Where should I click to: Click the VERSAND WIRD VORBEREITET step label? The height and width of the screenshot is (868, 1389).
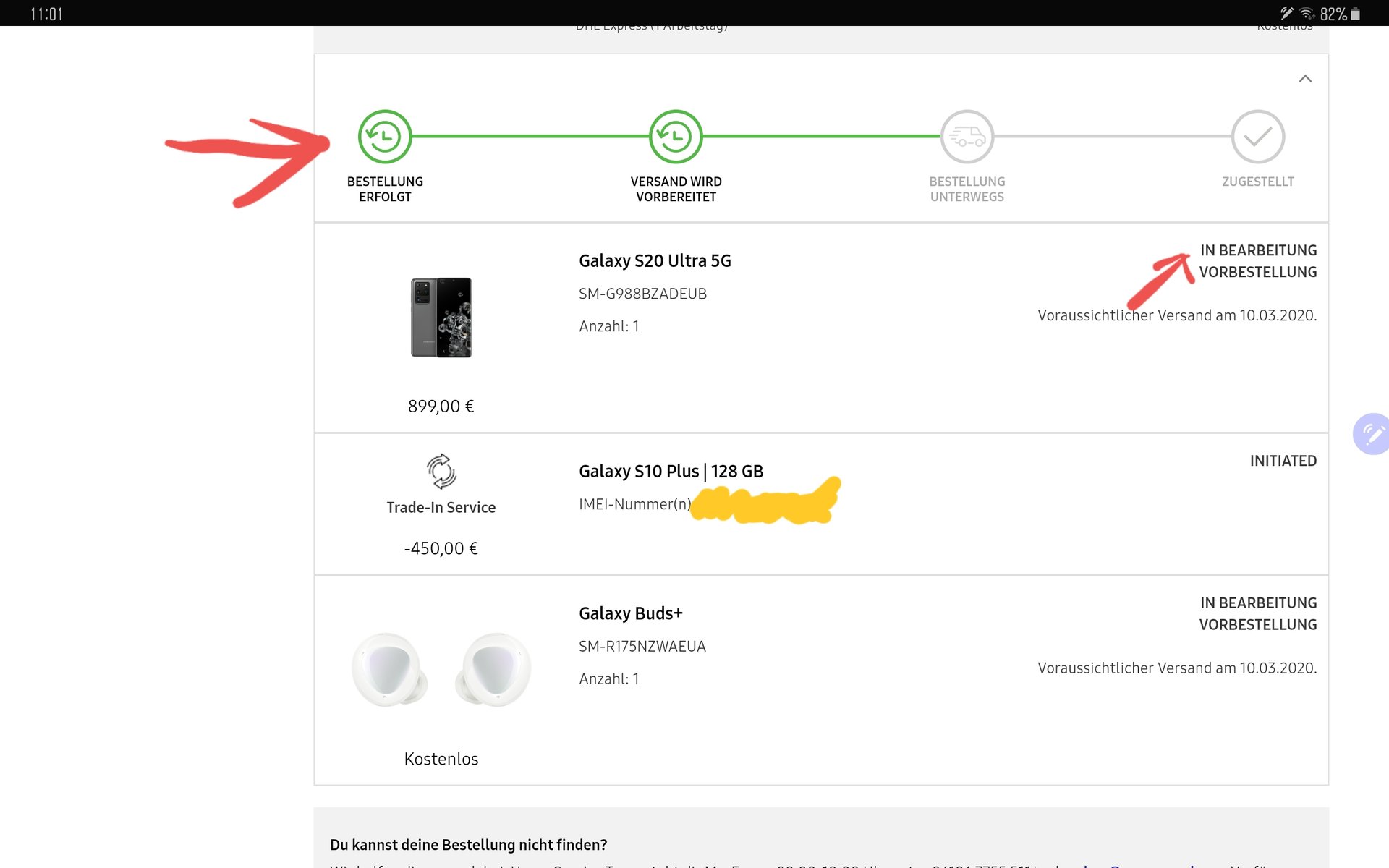click(x=676, y=189)
